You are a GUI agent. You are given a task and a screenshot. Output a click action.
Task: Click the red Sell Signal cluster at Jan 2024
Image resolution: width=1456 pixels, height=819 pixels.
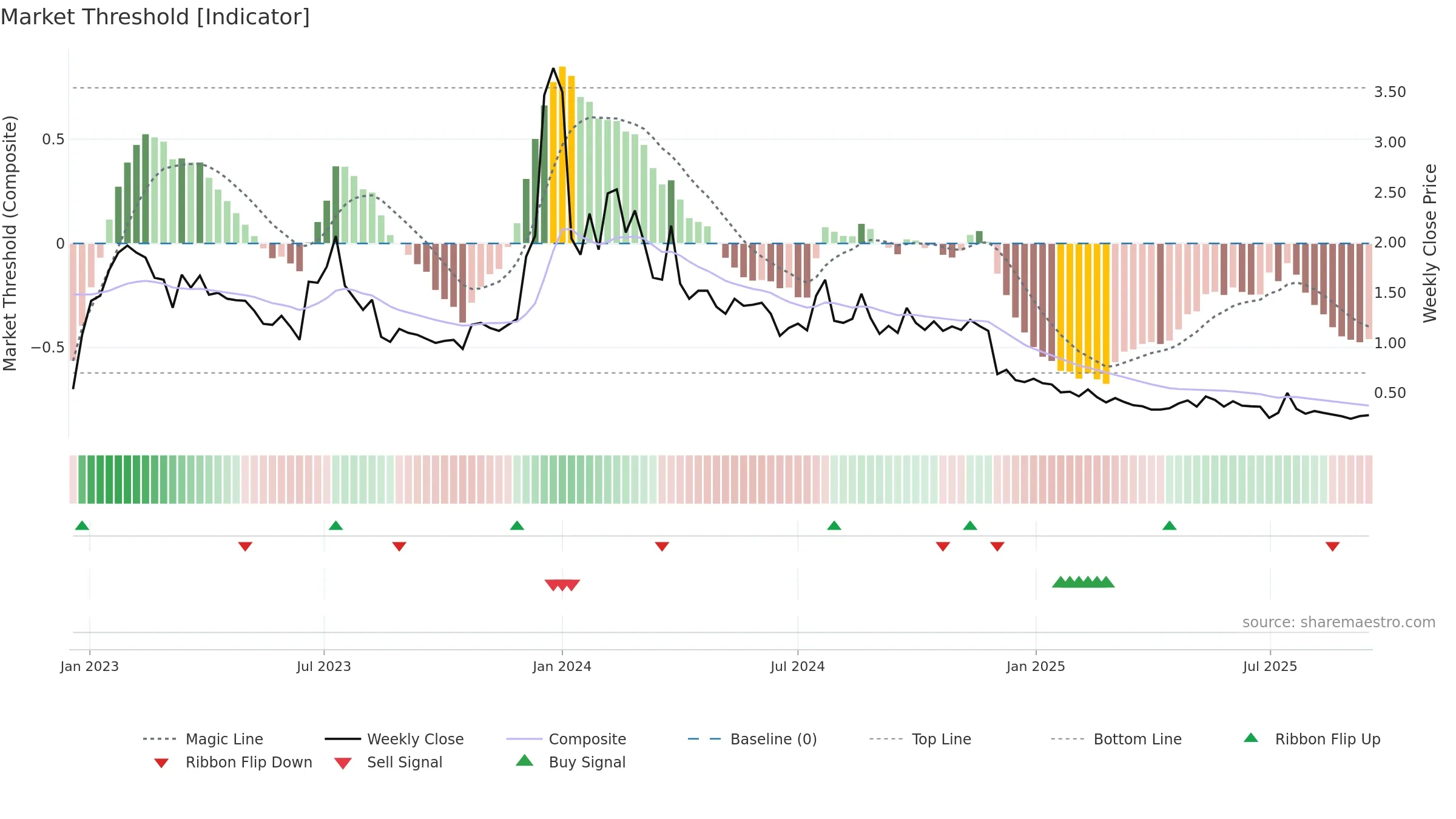coord(562,585)
